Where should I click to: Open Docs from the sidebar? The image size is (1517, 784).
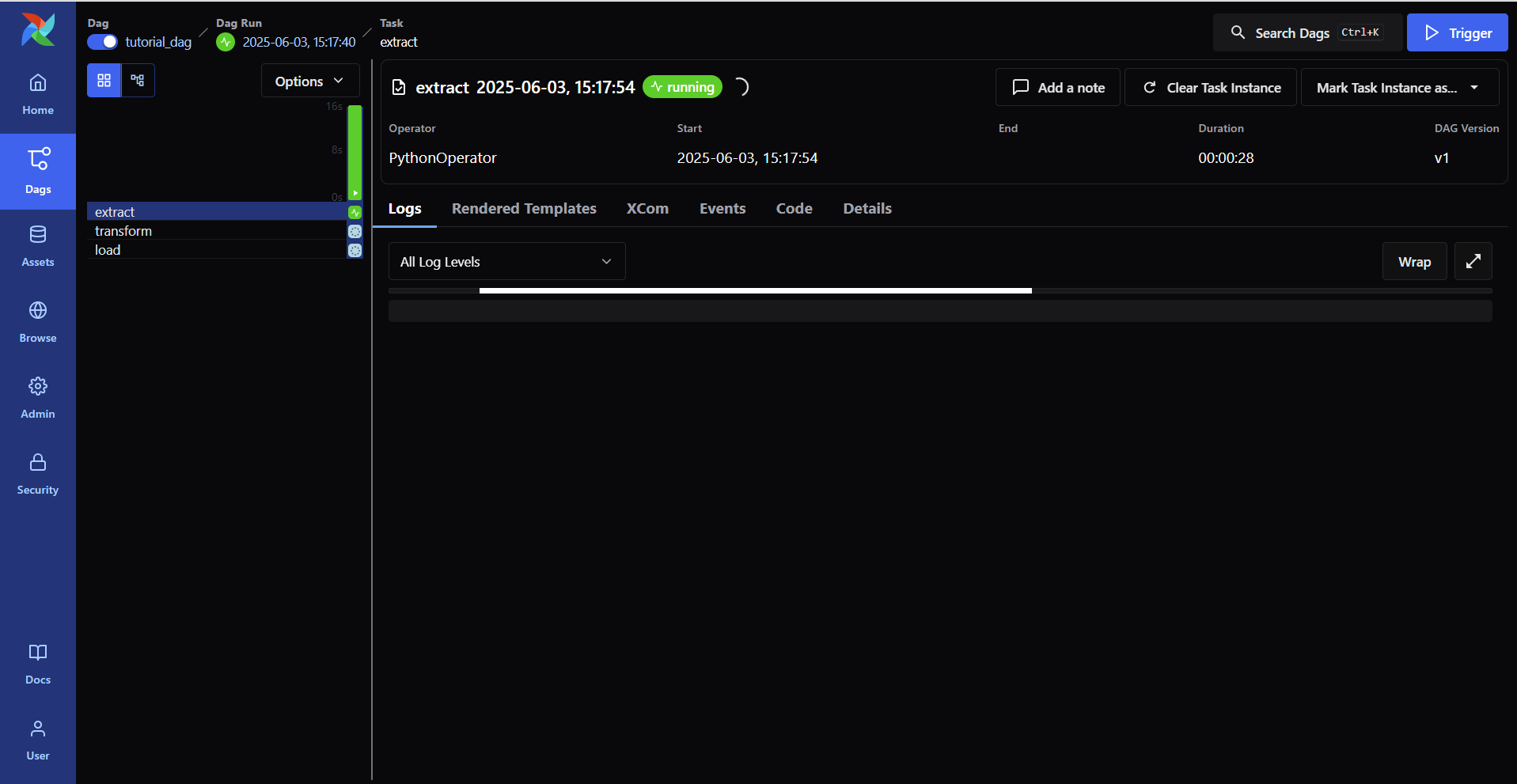click(38, 665)
